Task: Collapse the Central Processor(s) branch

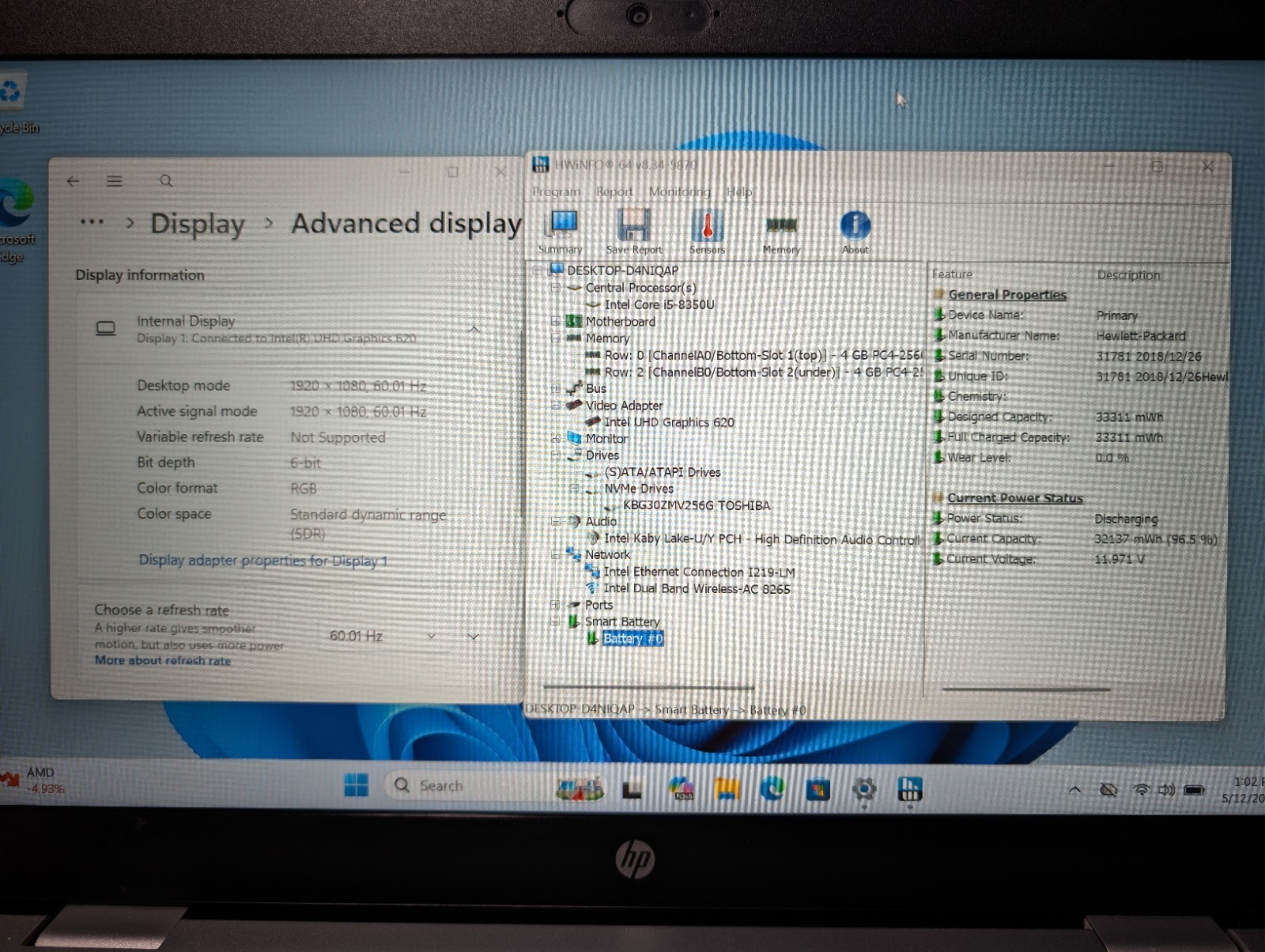Action: click(x=555, y=288)
